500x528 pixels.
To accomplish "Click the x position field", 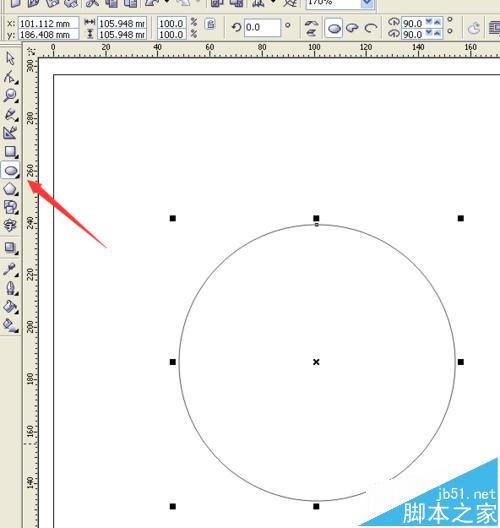I will (48, 23).
